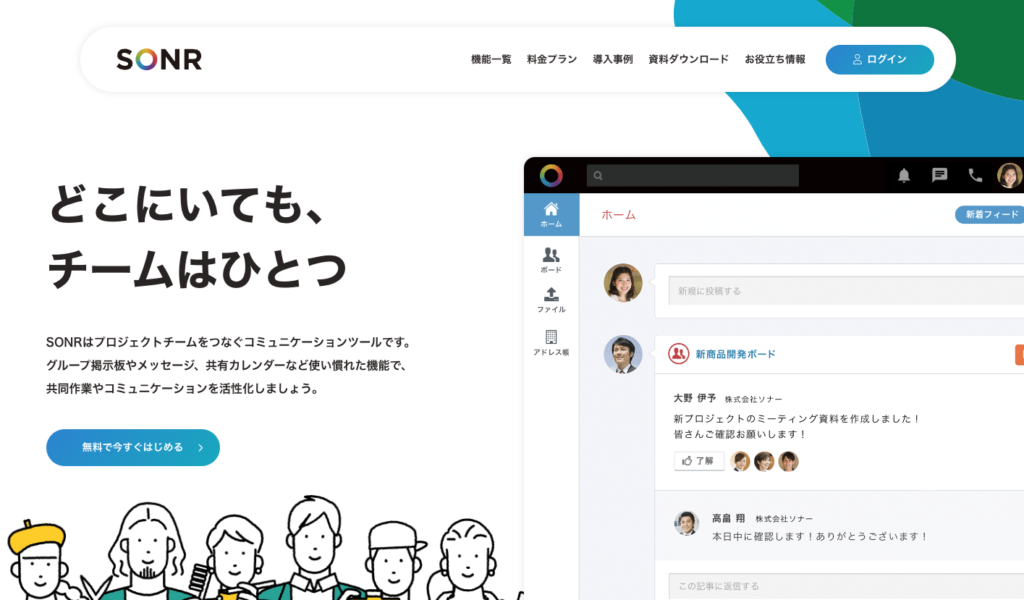The height and width of the screenshot is (600, 1024).
Task: Open the notification bell icon
Action: point(904,175)
